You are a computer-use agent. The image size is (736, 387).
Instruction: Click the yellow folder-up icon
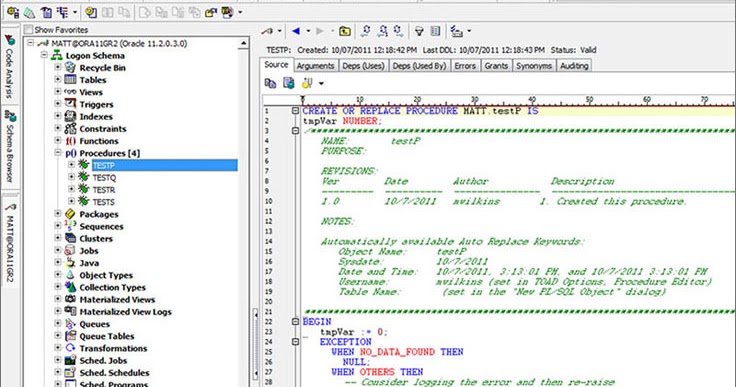345,31
